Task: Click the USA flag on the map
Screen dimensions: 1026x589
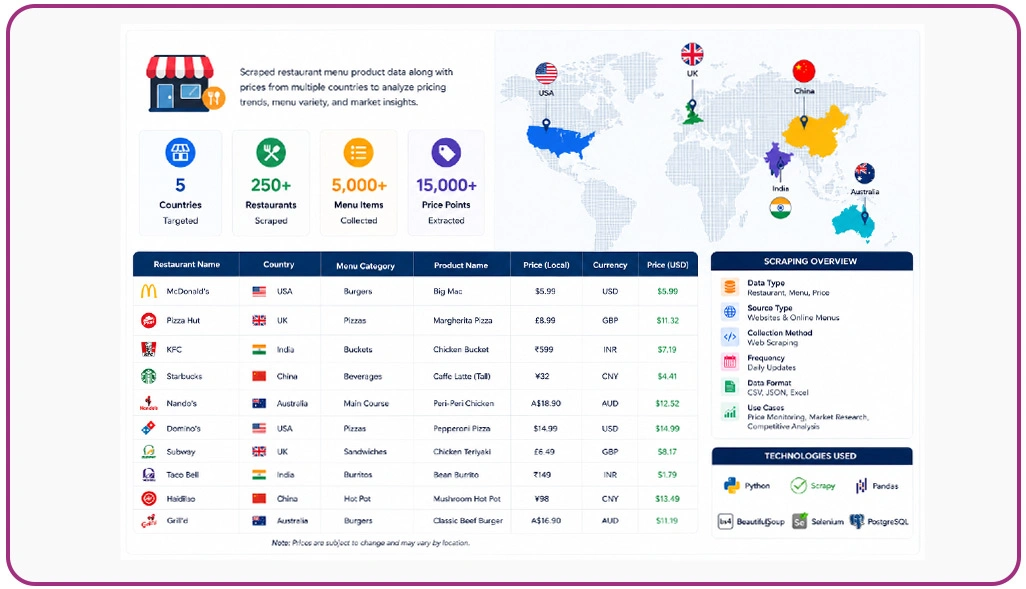Action: 546,73
